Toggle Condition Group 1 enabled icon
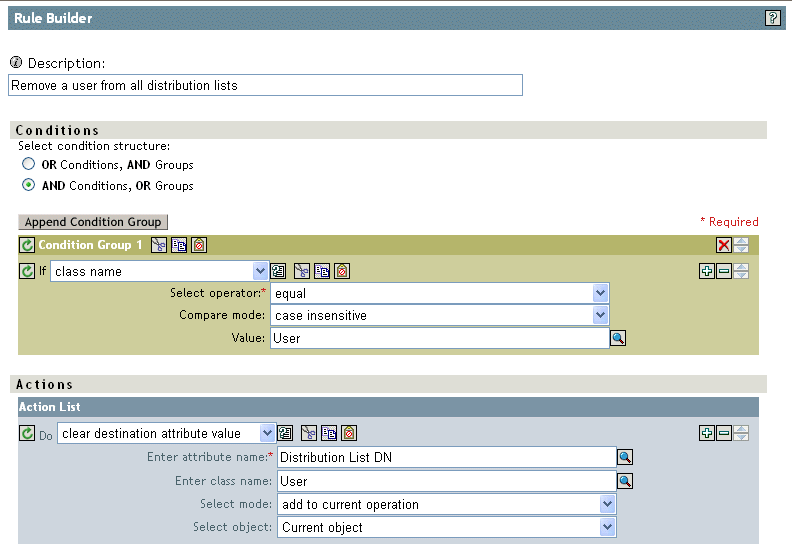Image resolution: width=792 pixels, height=560 pixels. (x=27, y=245)
